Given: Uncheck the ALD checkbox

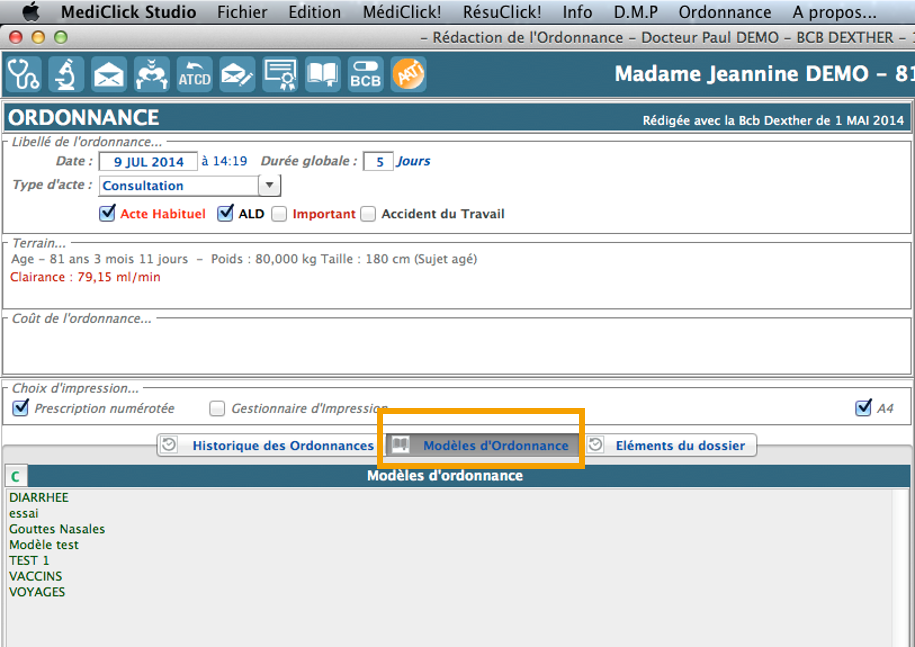Looking at the screenshot, I should [225, 214].
